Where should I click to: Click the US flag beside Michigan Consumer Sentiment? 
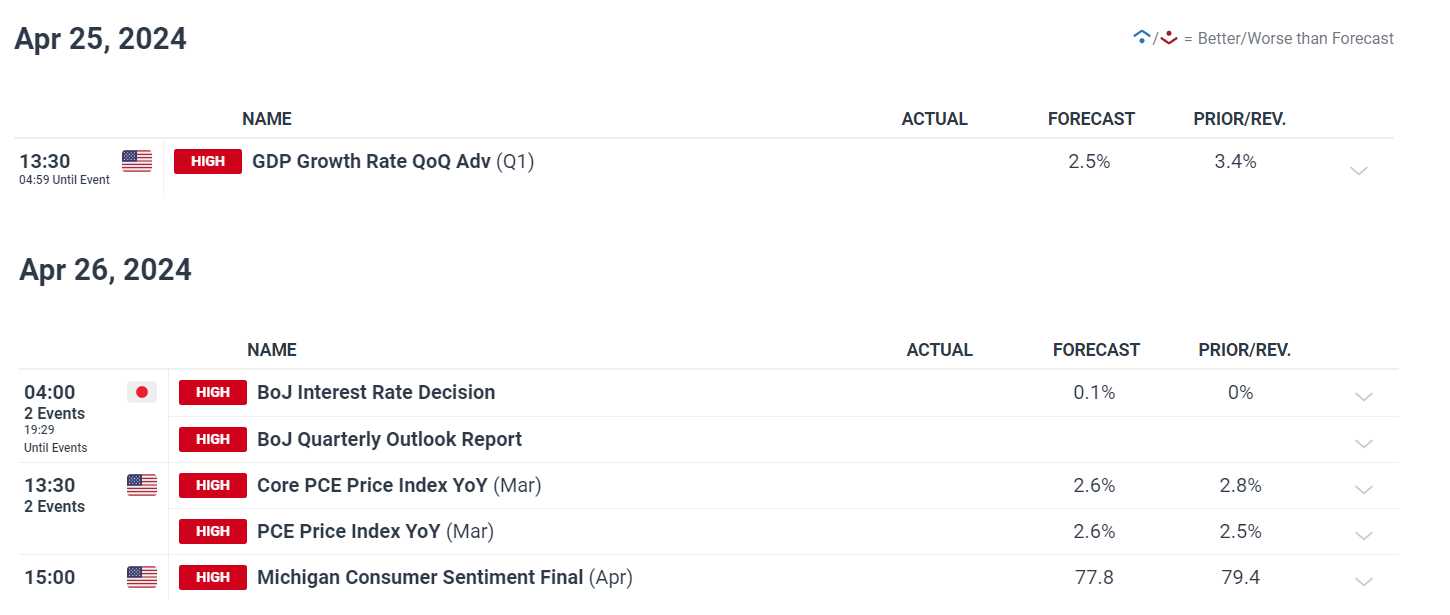(x=142, y=577)
